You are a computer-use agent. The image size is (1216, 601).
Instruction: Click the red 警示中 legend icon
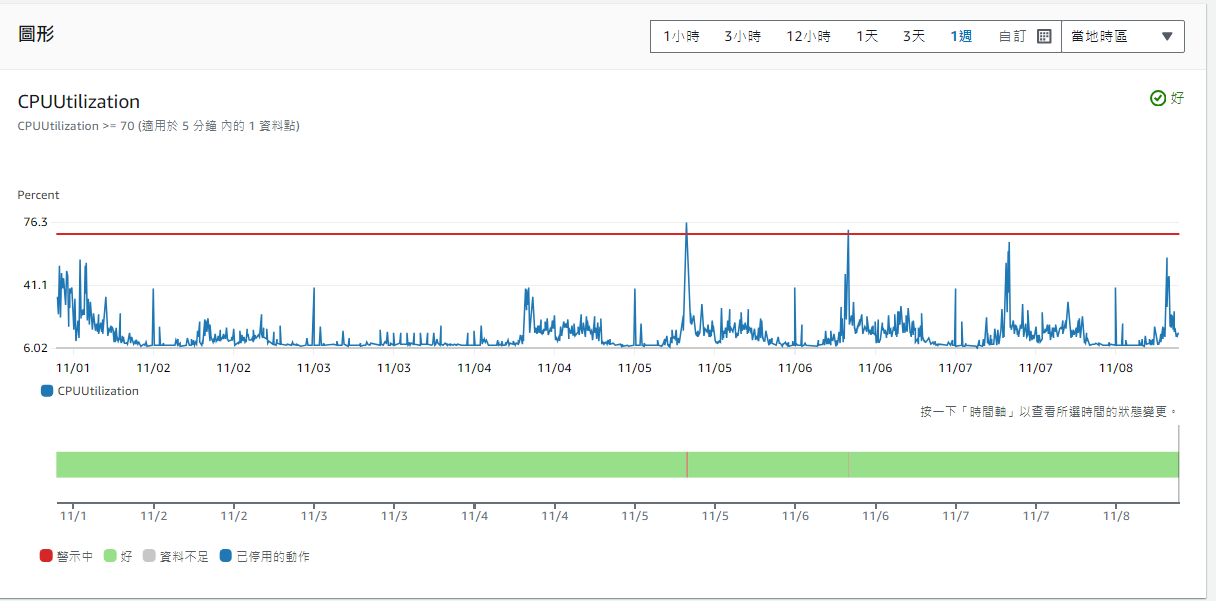pos(44,555)
